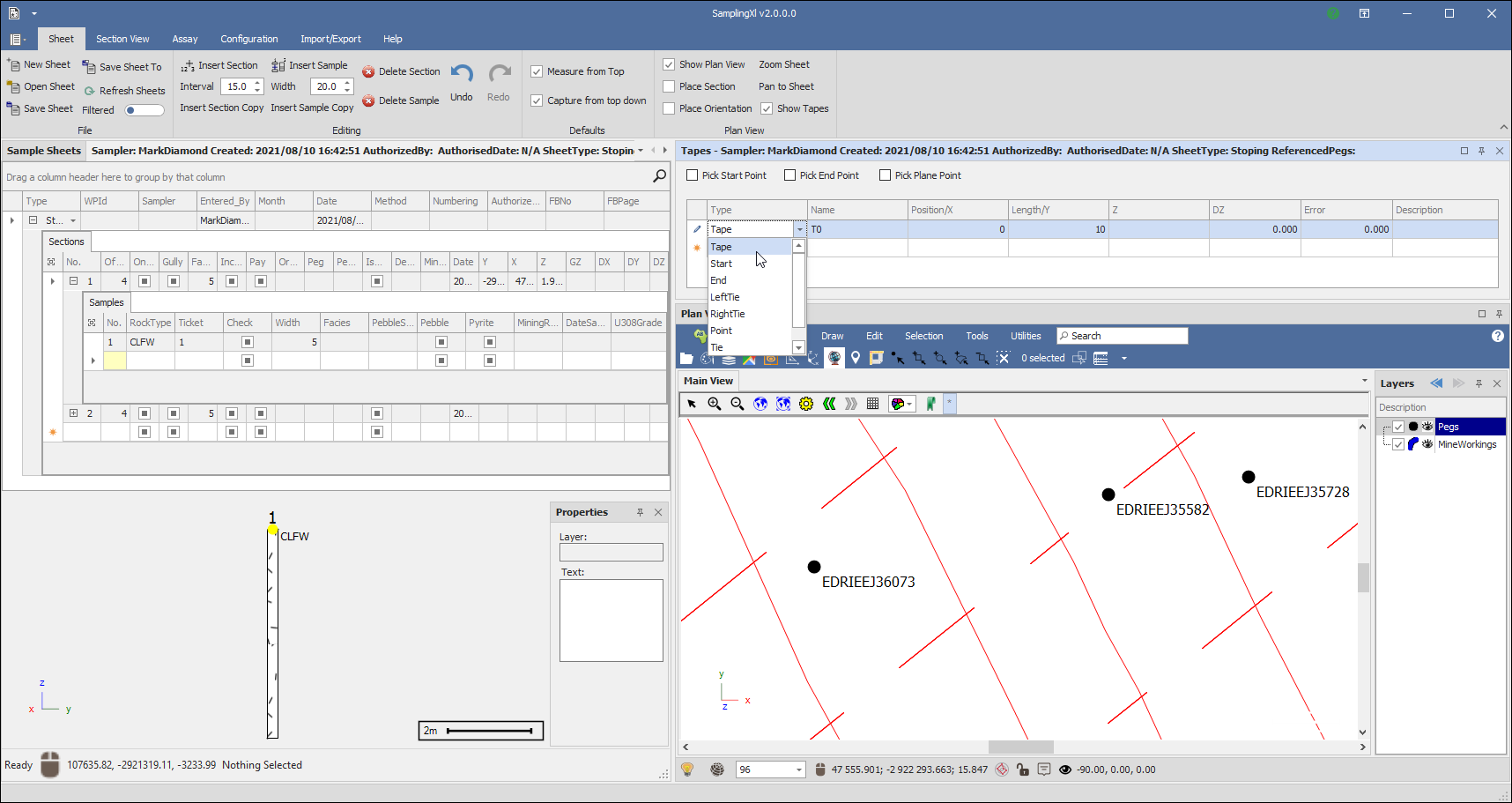Viewport: 1512px width, 803px height.
Task: Click the clear selection X icon
Action: tap(1003, 358)
